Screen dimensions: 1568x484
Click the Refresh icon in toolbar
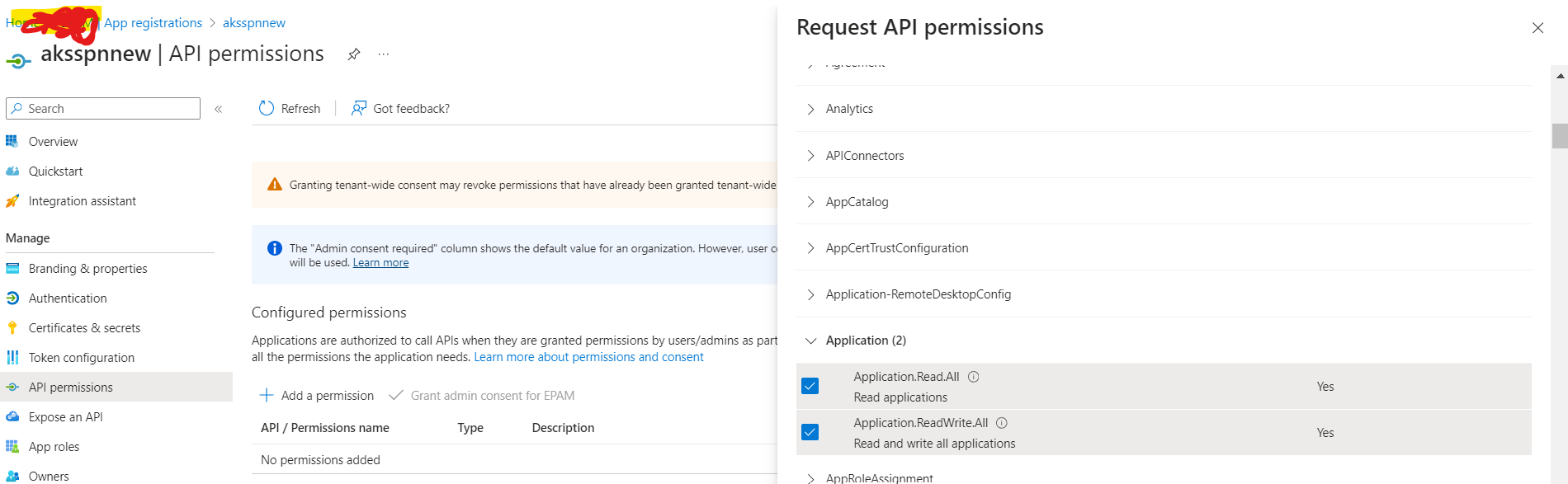point(267,109)
